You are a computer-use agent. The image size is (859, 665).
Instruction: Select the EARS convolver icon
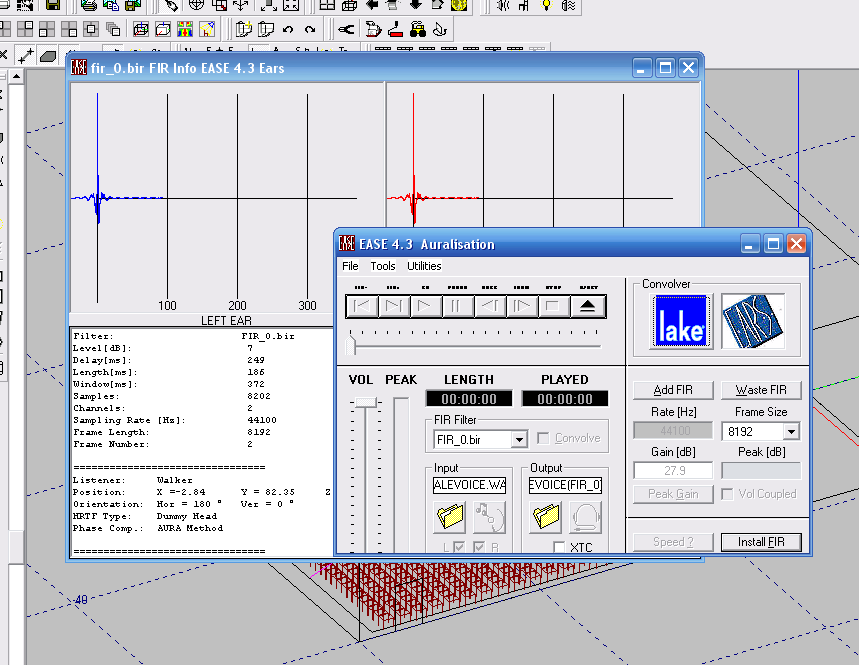(x=753, y=322)
